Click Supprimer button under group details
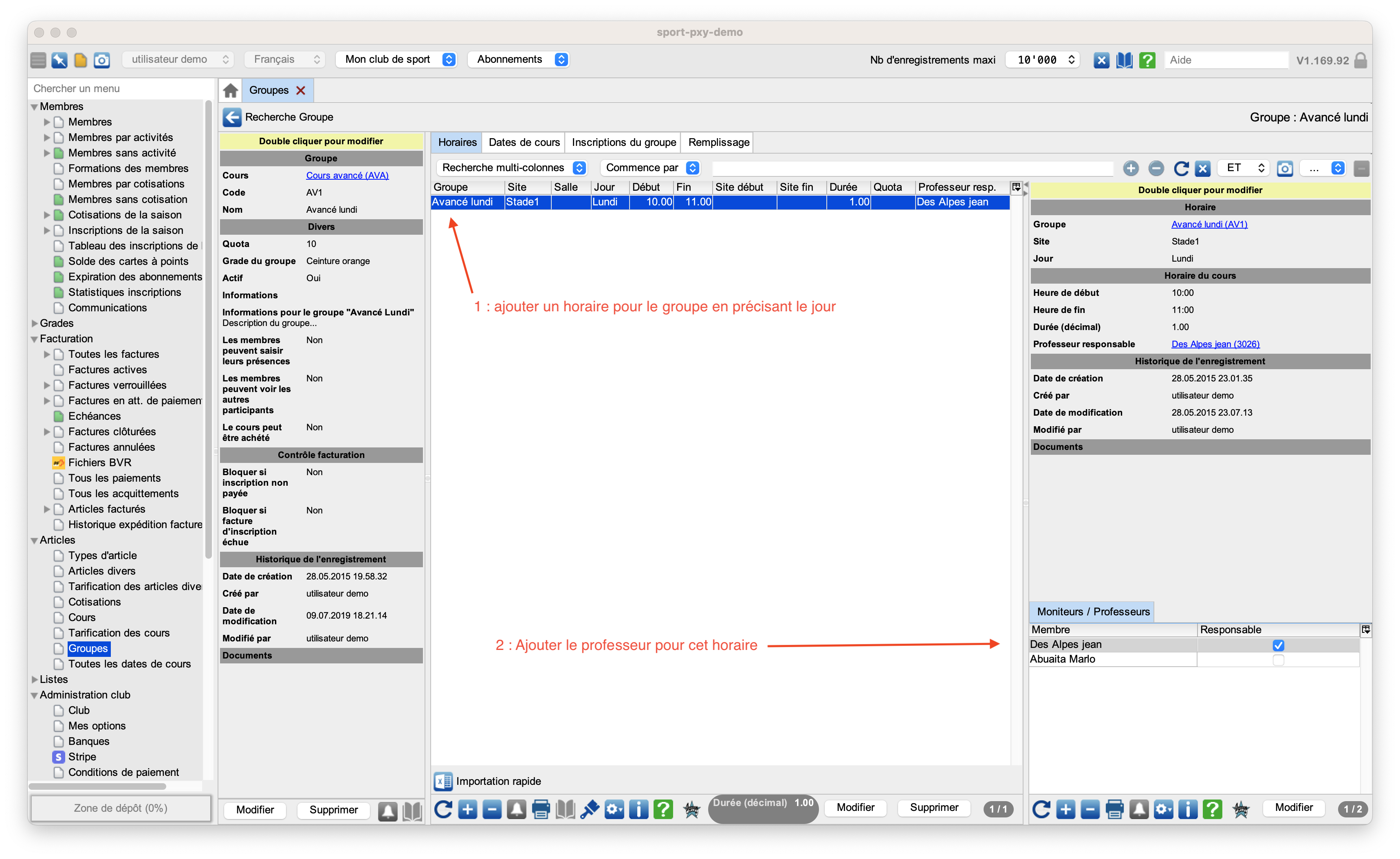The height and width of the screenshot is (859, 1400). click(334, 810)
